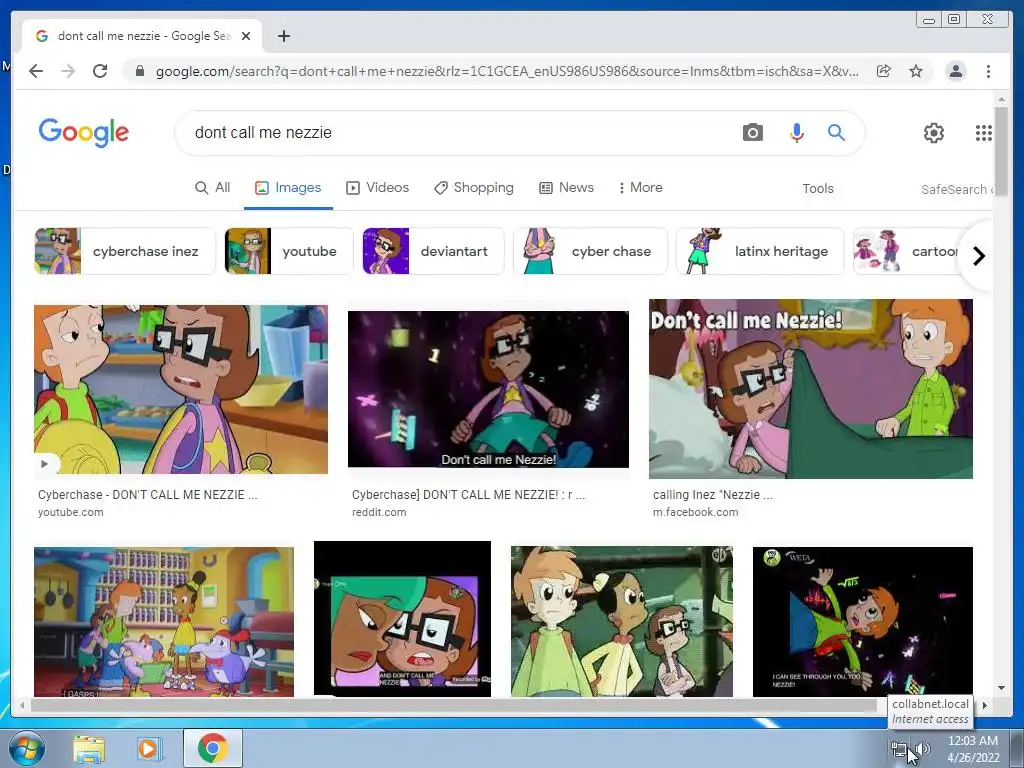
Task: Open 'Cyberchase] DON'T CALL ME NEZZIE!' link
Action: (469, 495)
